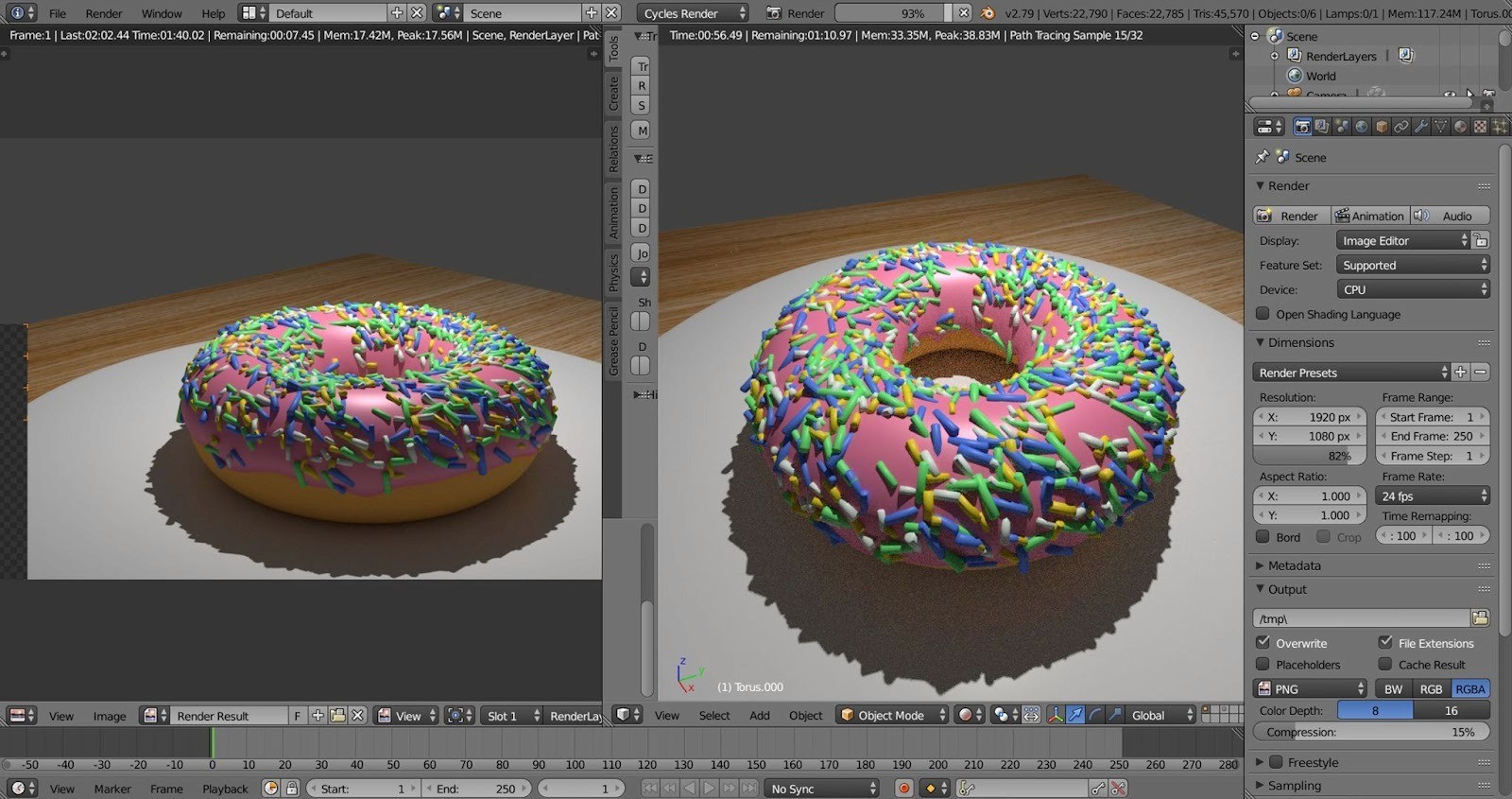
Task: Open the Render menu in top bar
Action: tap(103, 13)
